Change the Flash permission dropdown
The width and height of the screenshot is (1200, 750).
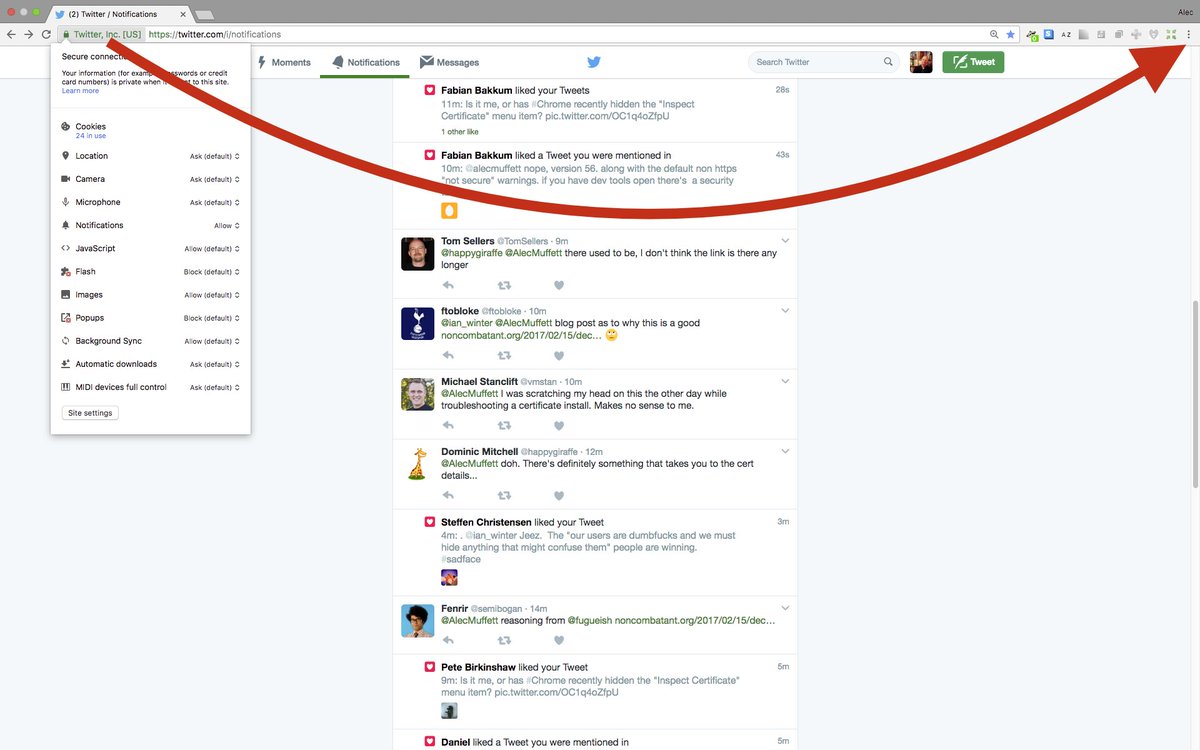tap(212, 272)
